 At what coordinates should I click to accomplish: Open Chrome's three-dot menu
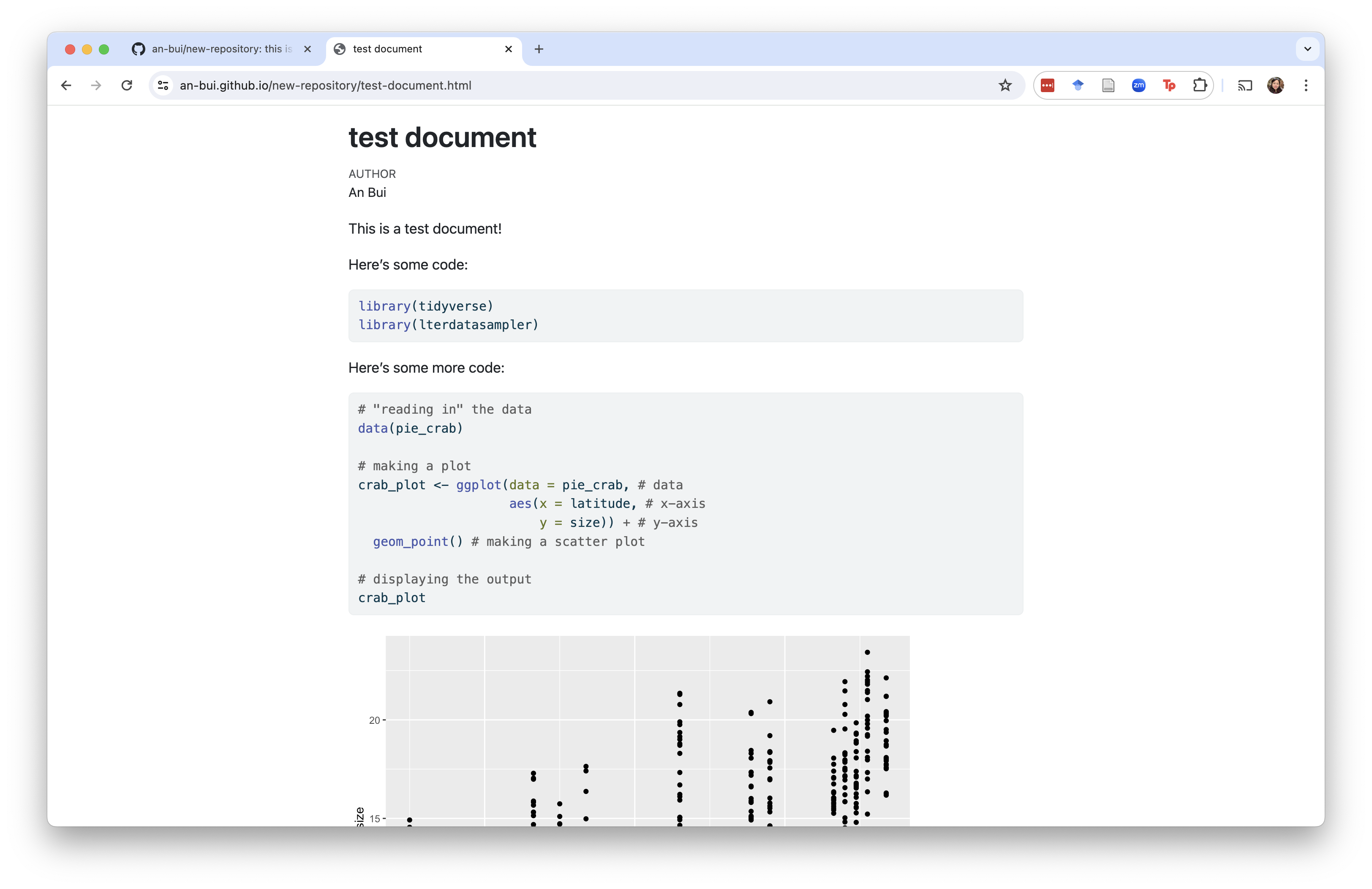1306,85
